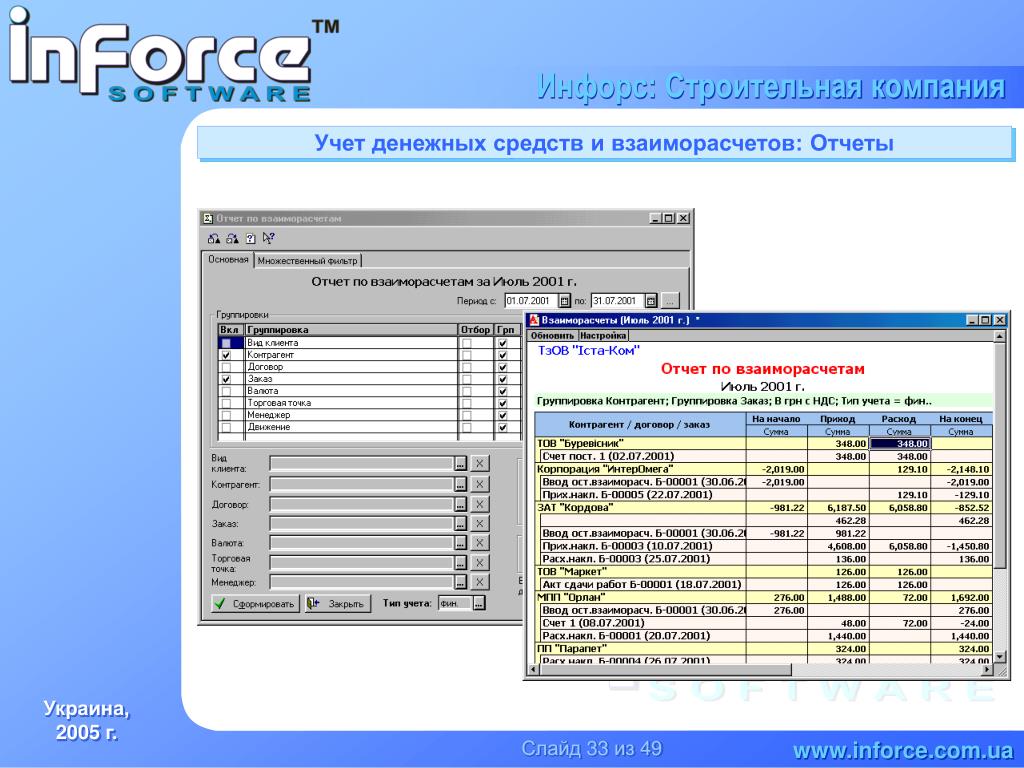Enable the Вкл checkbox for Движение
Image resolution: width=1024 pixels, height=768 pixels.
[x=226, y=427]
